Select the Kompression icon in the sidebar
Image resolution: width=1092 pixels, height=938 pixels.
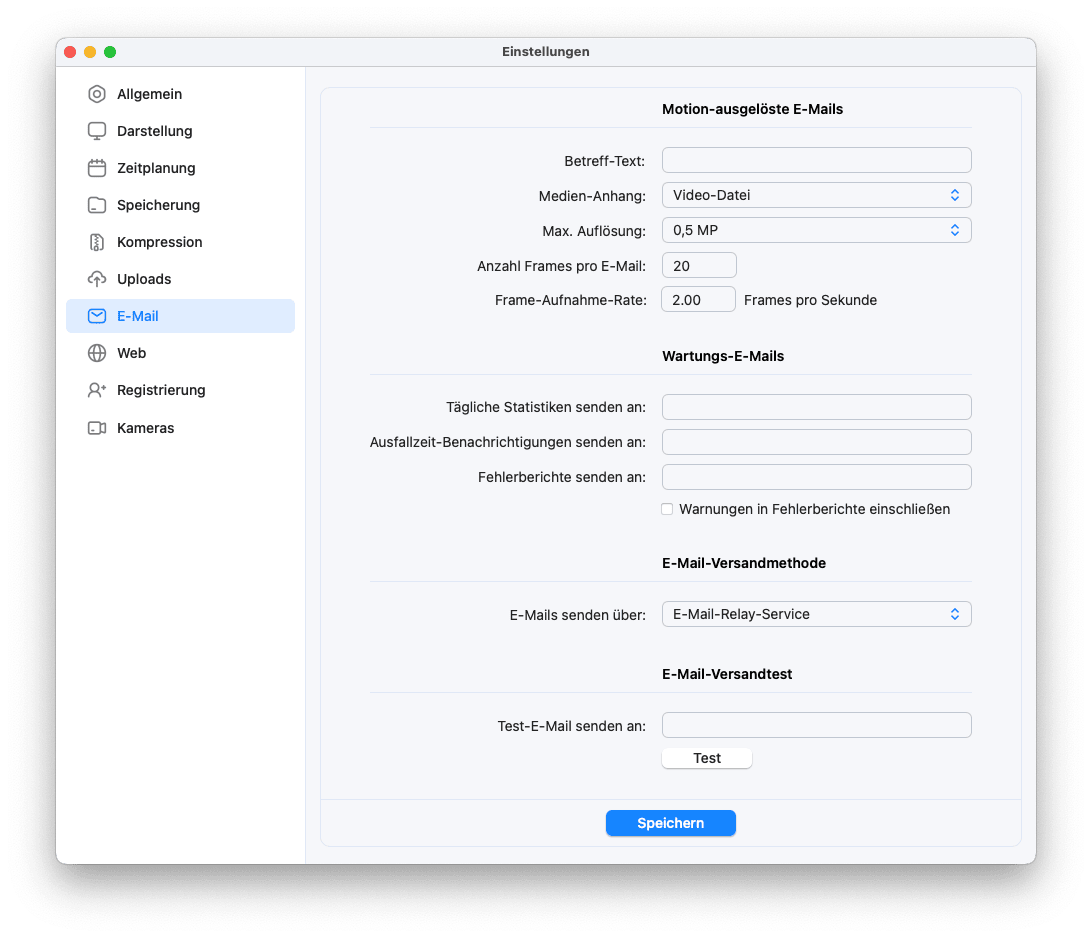(97, 242)
